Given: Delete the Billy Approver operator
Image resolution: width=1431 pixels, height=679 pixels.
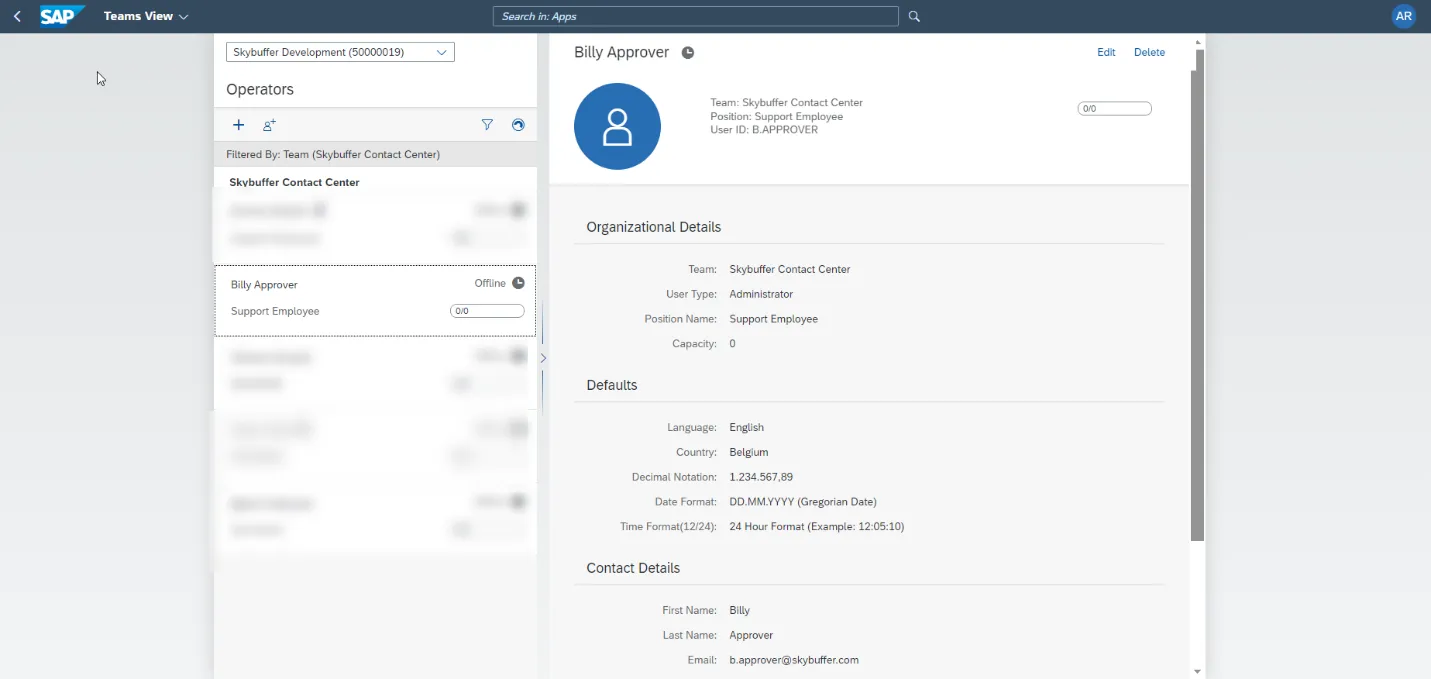Looking at the screenshot, I should coord(1149,52).
